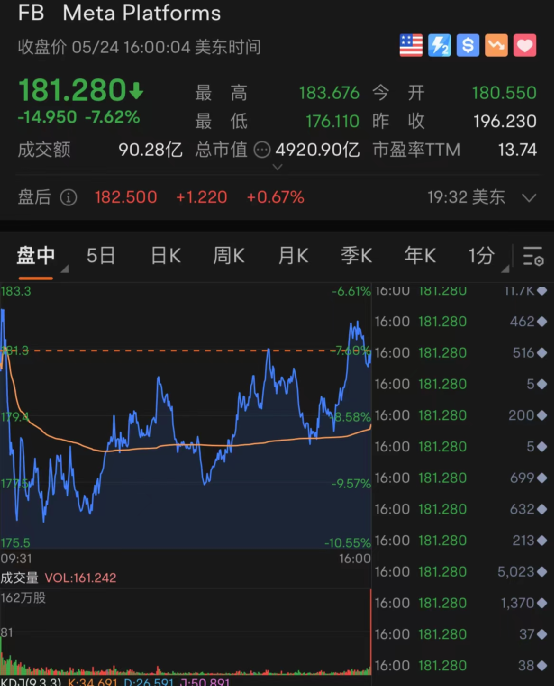Tap the orange downtrend chart icon
Screen dimensions: 554x686
click(x=496, y=45)
